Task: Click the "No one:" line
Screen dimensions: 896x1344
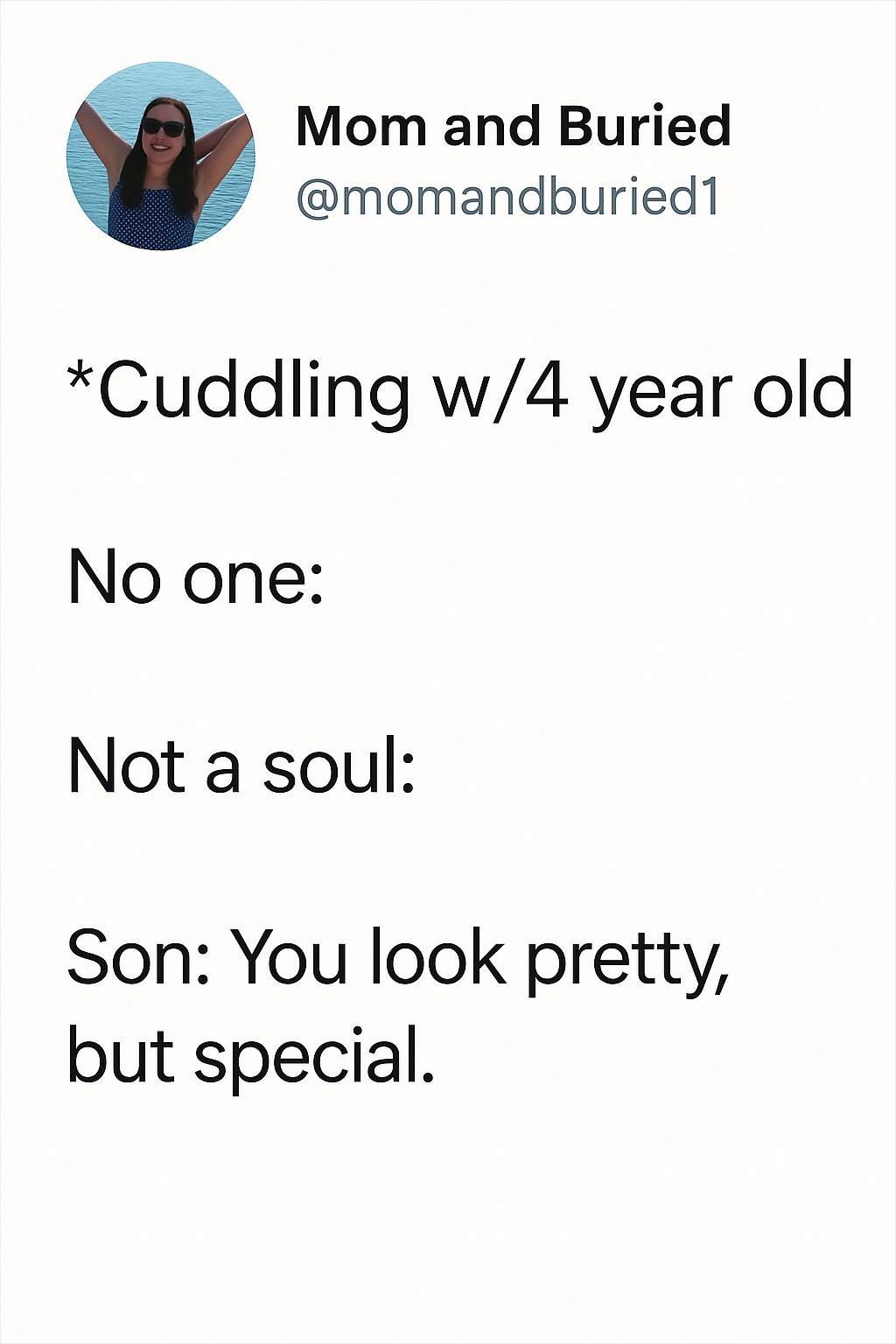Action: [196, 579]
